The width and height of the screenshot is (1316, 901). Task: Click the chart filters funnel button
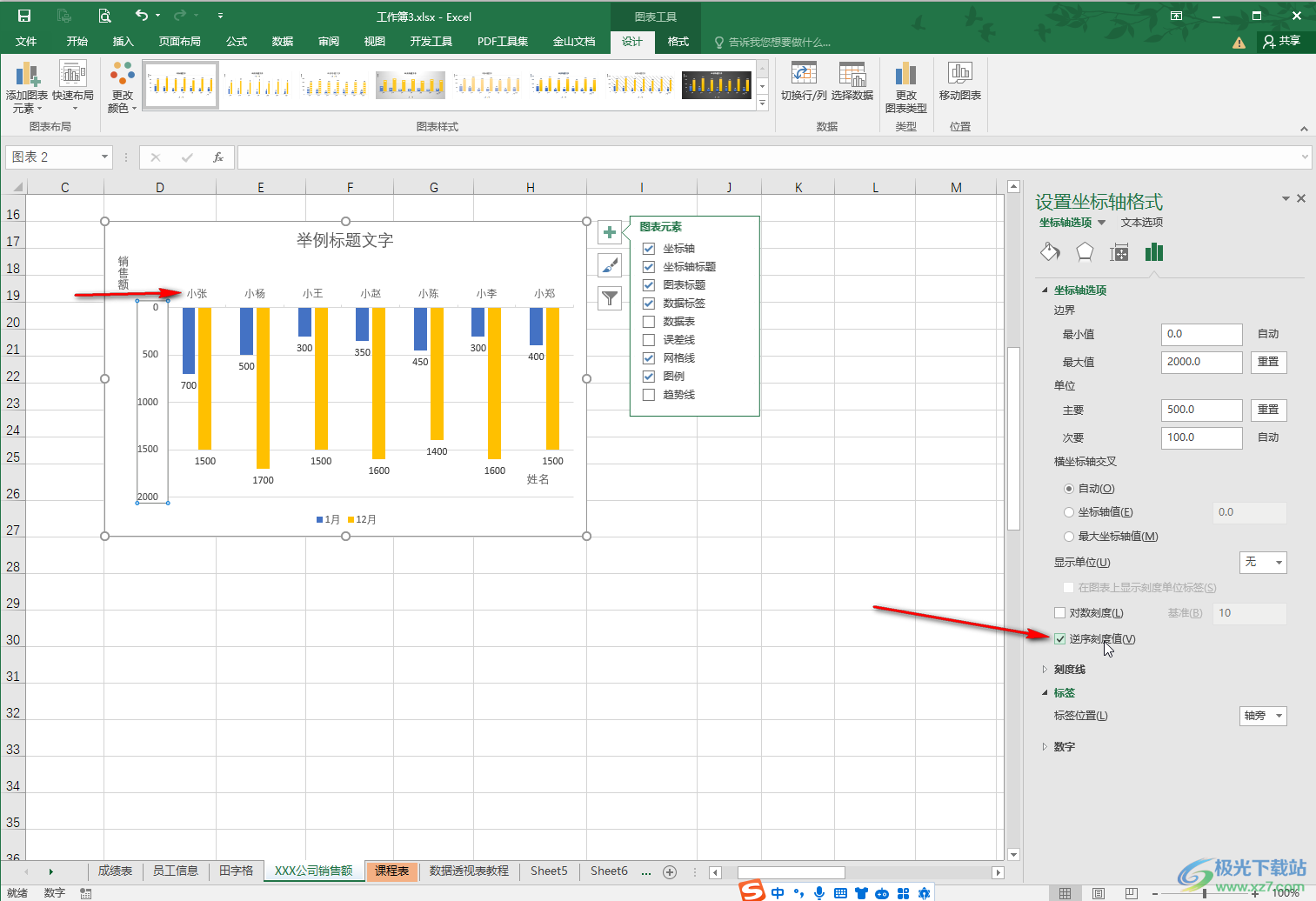point(610,298)
